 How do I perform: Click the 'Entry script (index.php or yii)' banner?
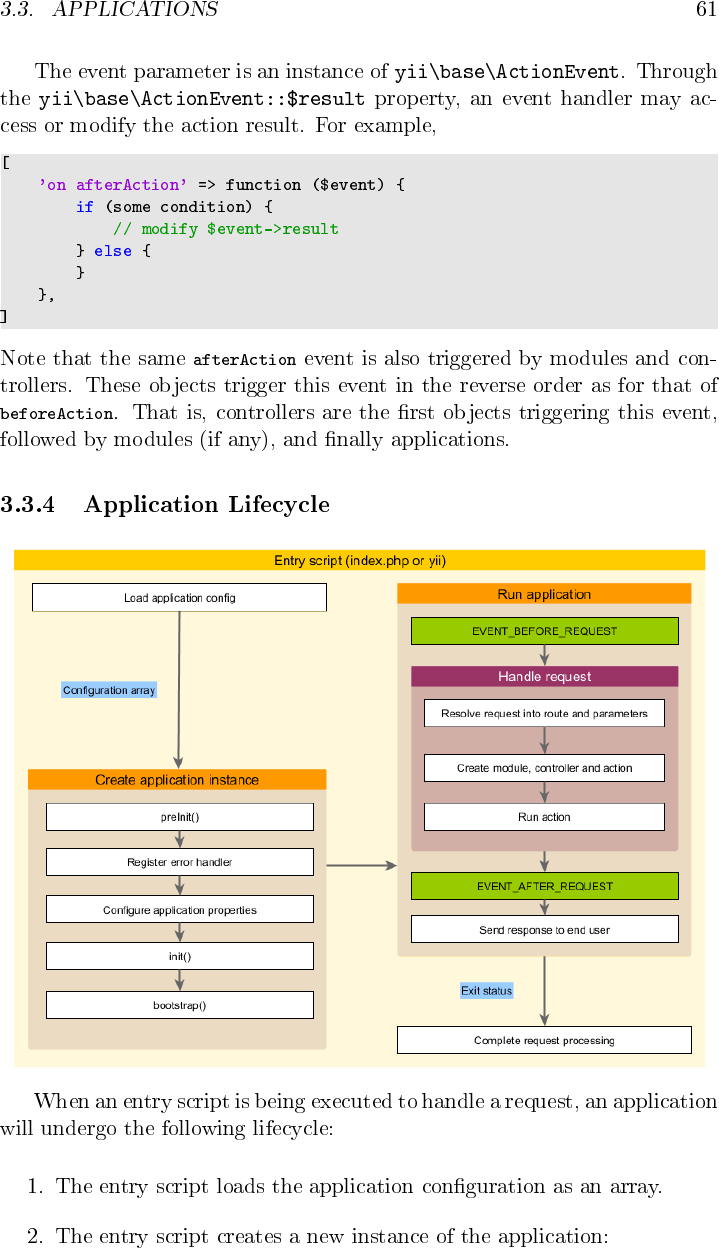click(x=360, y=561)
